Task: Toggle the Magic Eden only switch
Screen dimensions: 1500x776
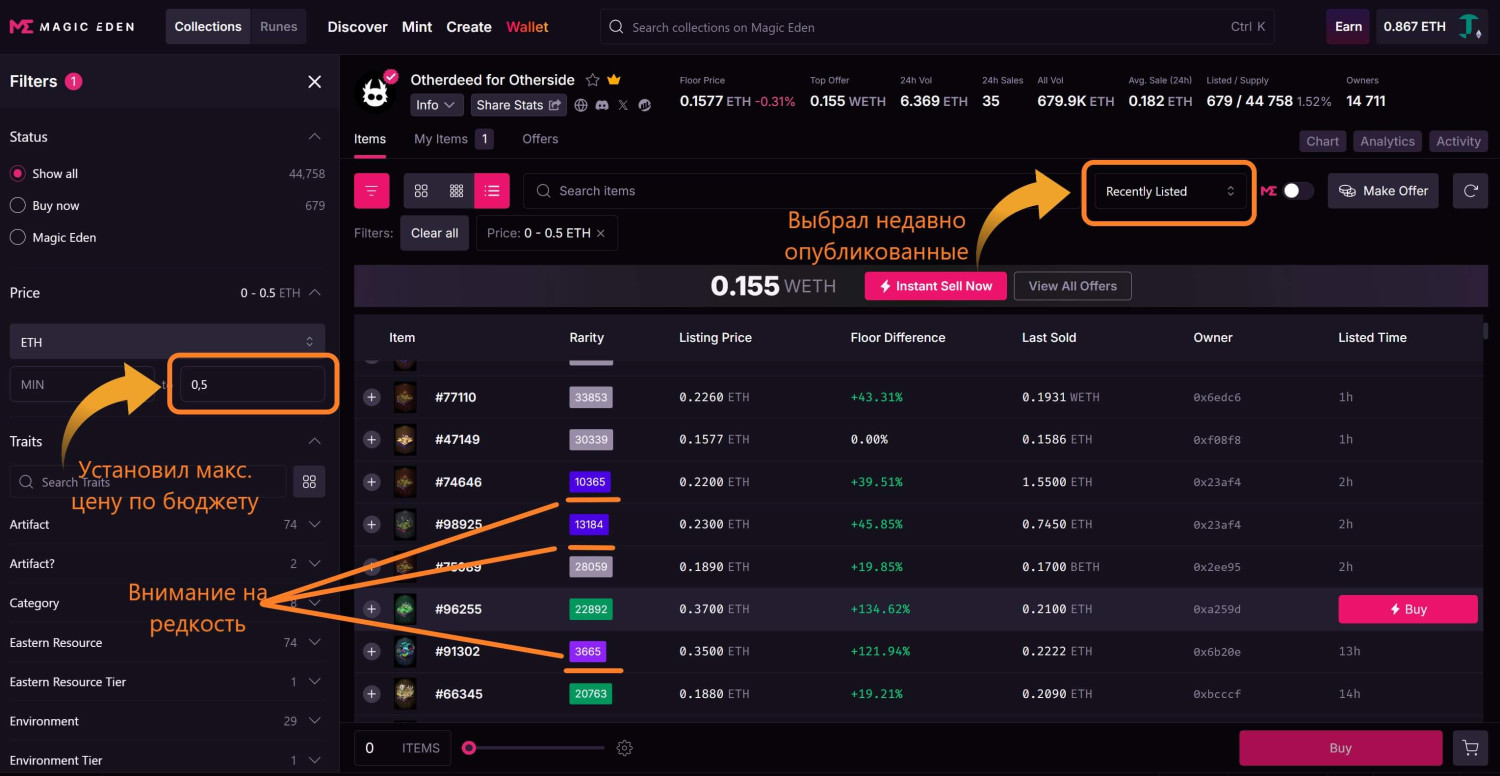Action: [x=1298, y=191]
